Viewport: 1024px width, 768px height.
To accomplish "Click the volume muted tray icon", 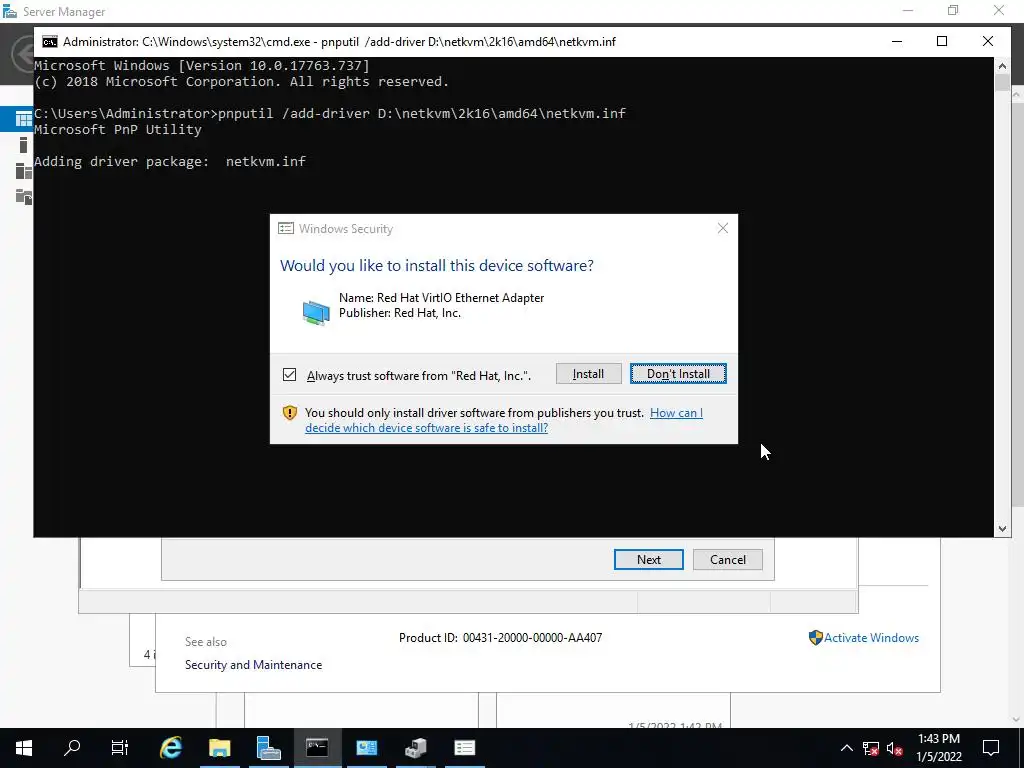I will (894, 748).
